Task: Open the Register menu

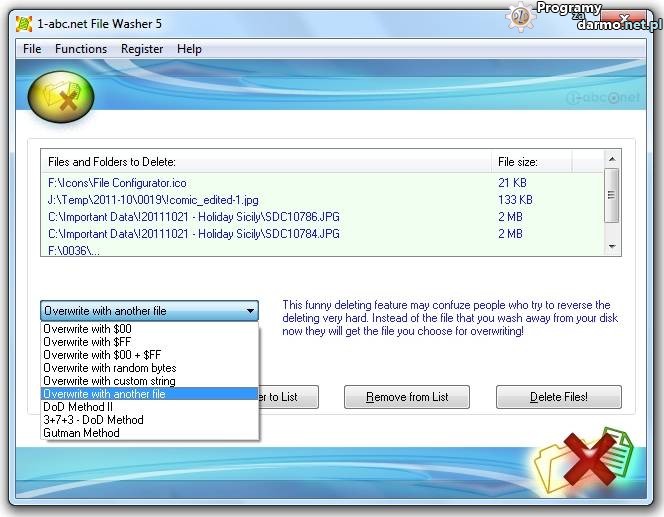Action: click(x=142, y=49)
